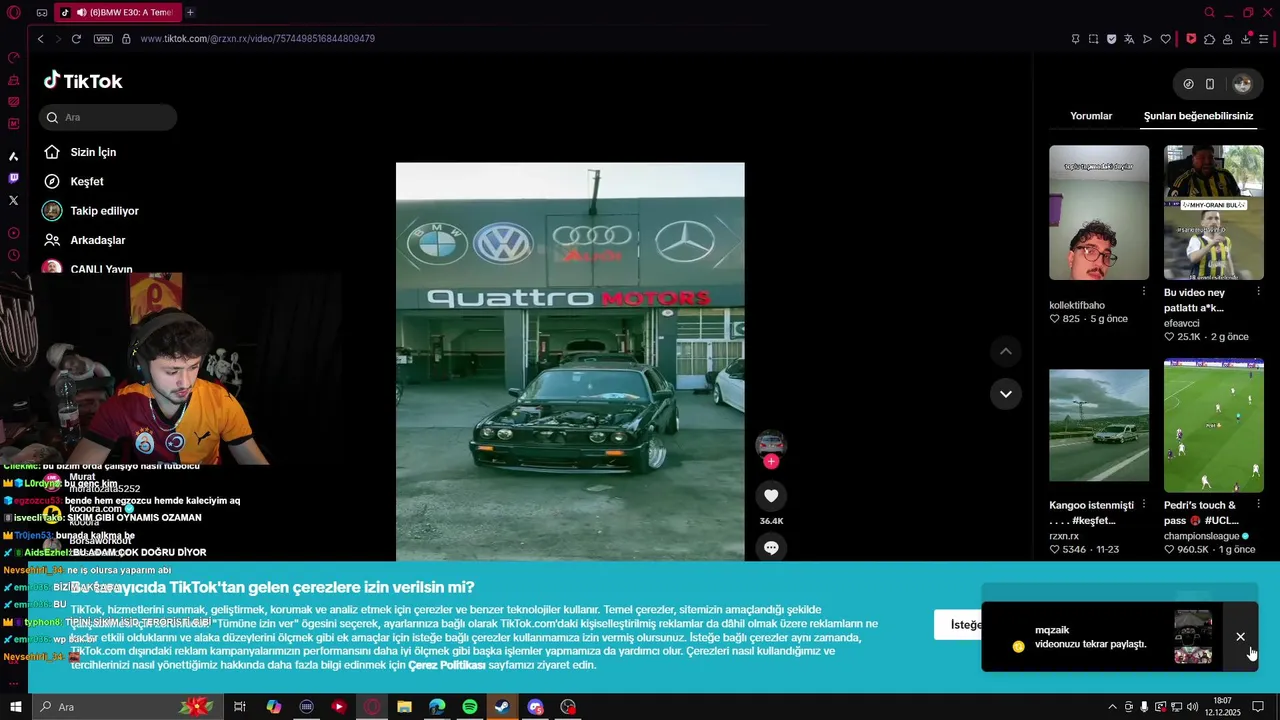Open X in Opera sidebar

(x=13, y=201)
